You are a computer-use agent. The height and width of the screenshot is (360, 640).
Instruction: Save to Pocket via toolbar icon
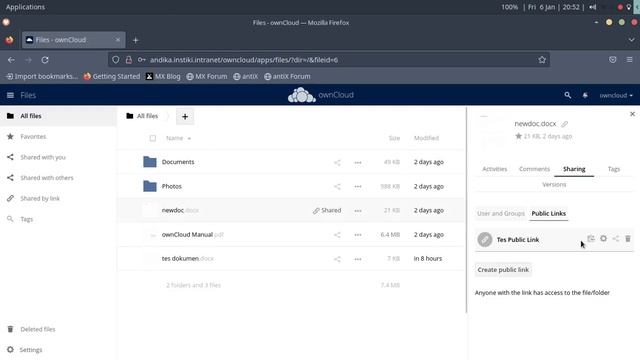pos(612,60)
